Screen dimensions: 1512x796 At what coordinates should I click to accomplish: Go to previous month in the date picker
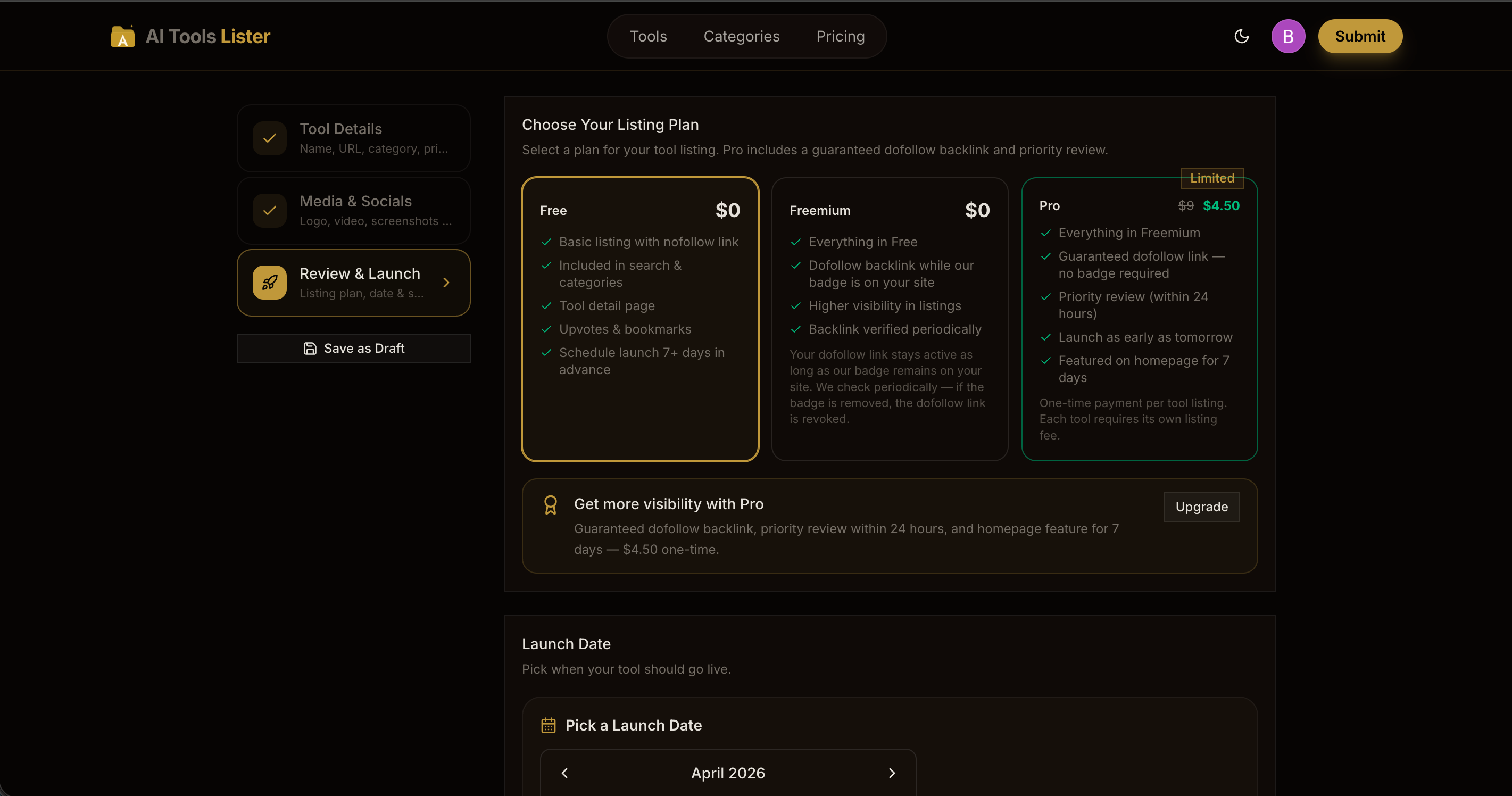(x=564, y=773)
